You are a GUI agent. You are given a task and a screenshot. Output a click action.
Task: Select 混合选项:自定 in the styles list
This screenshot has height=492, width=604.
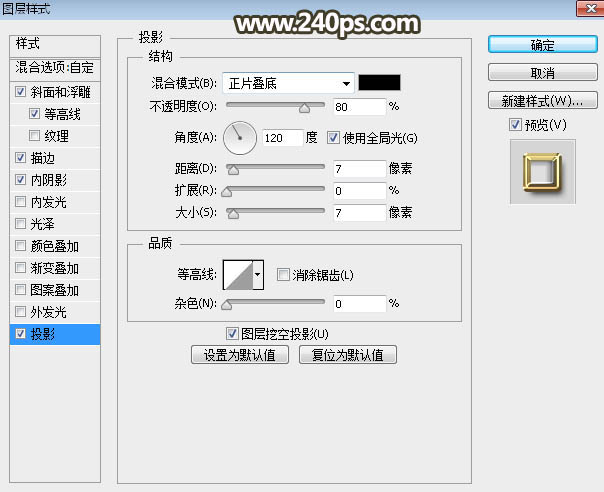click(55, 68)
